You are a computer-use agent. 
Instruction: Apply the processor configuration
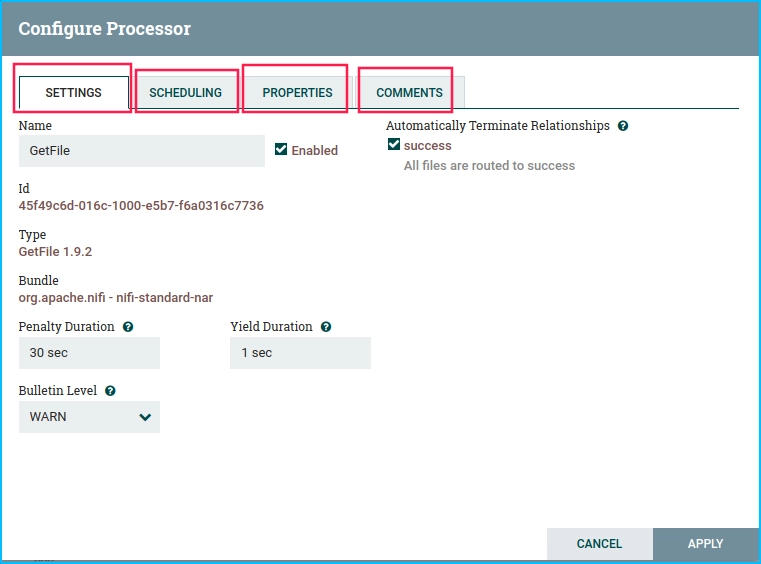click(706, 544)
